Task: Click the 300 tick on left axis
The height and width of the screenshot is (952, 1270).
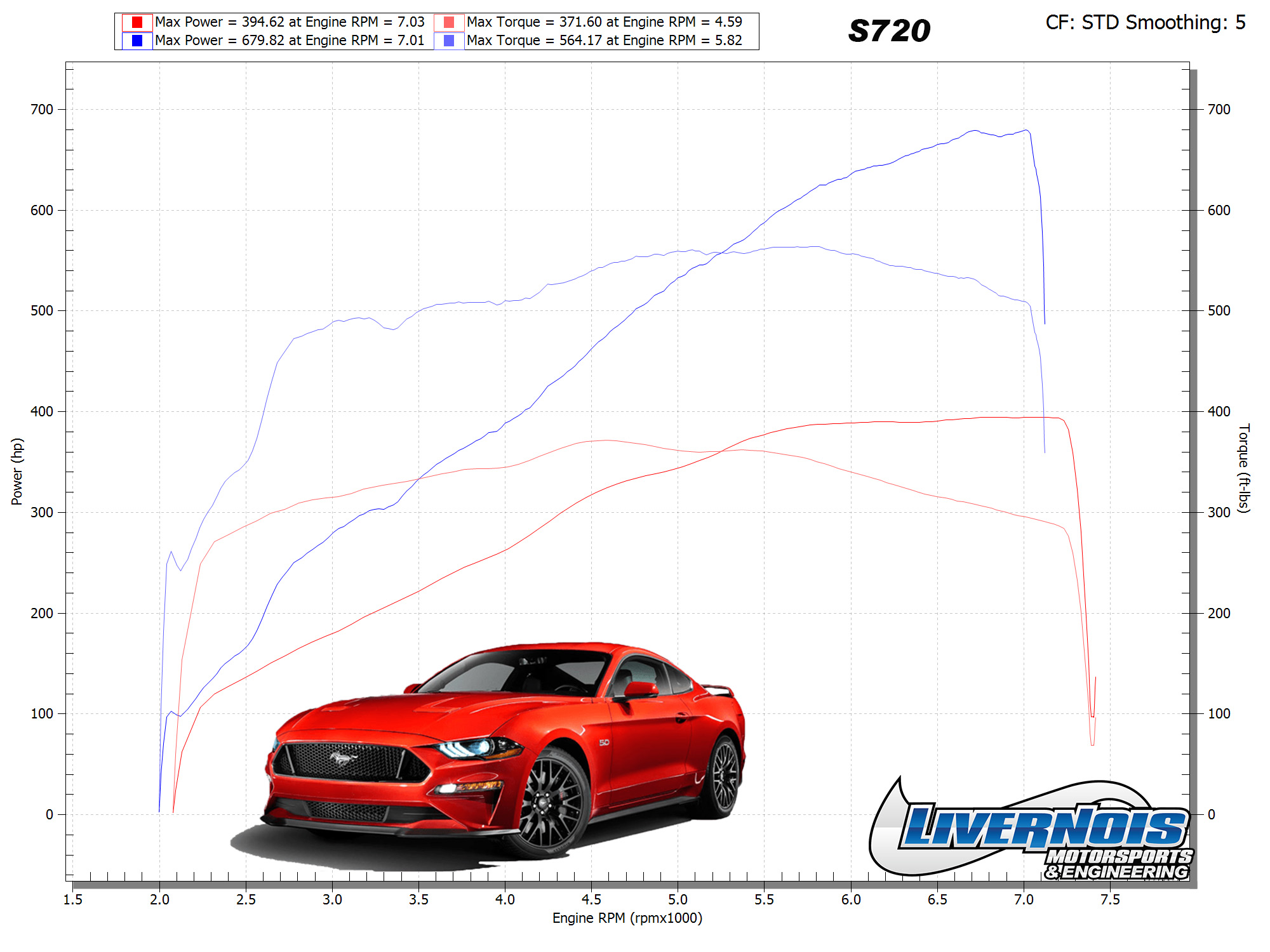Action: coord(42,512)
